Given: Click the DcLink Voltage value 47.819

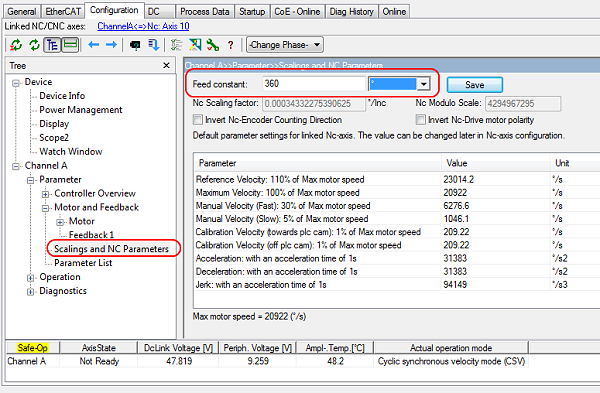Looking at the screenshot, I should tap(179, 361).
